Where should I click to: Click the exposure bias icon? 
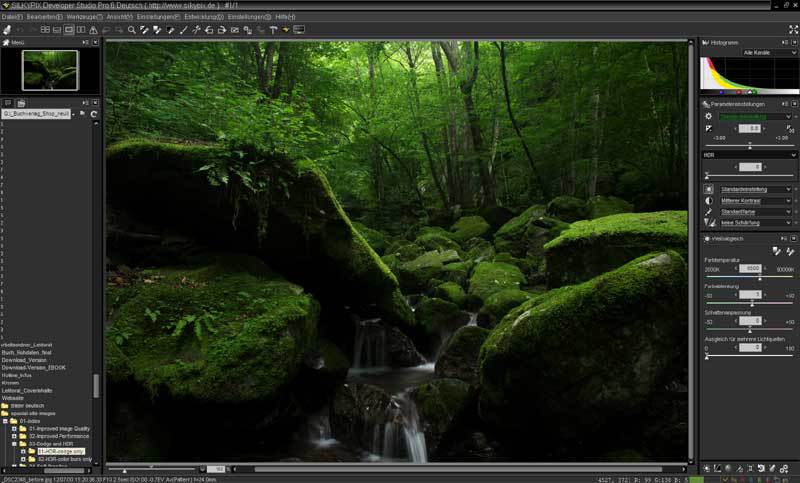(709, 129)
